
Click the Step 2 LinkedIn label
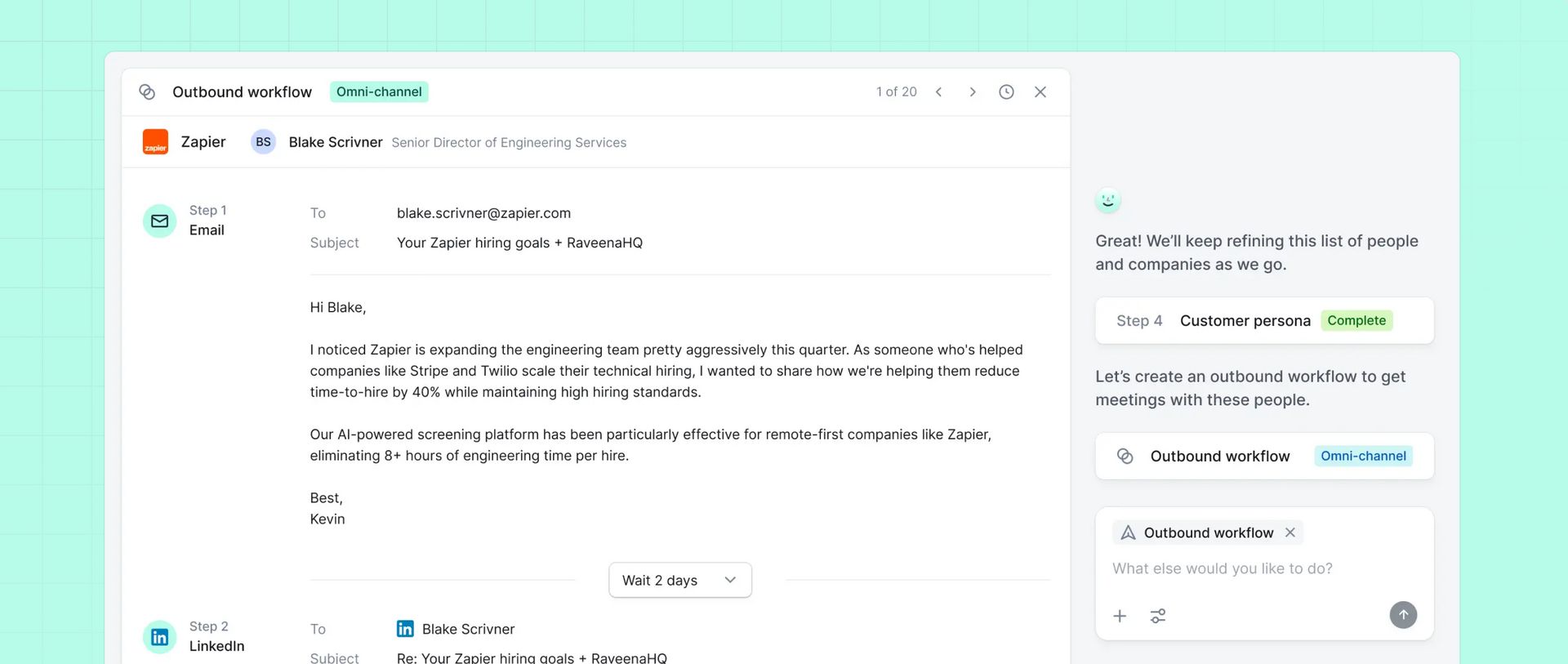click(216, 646)
